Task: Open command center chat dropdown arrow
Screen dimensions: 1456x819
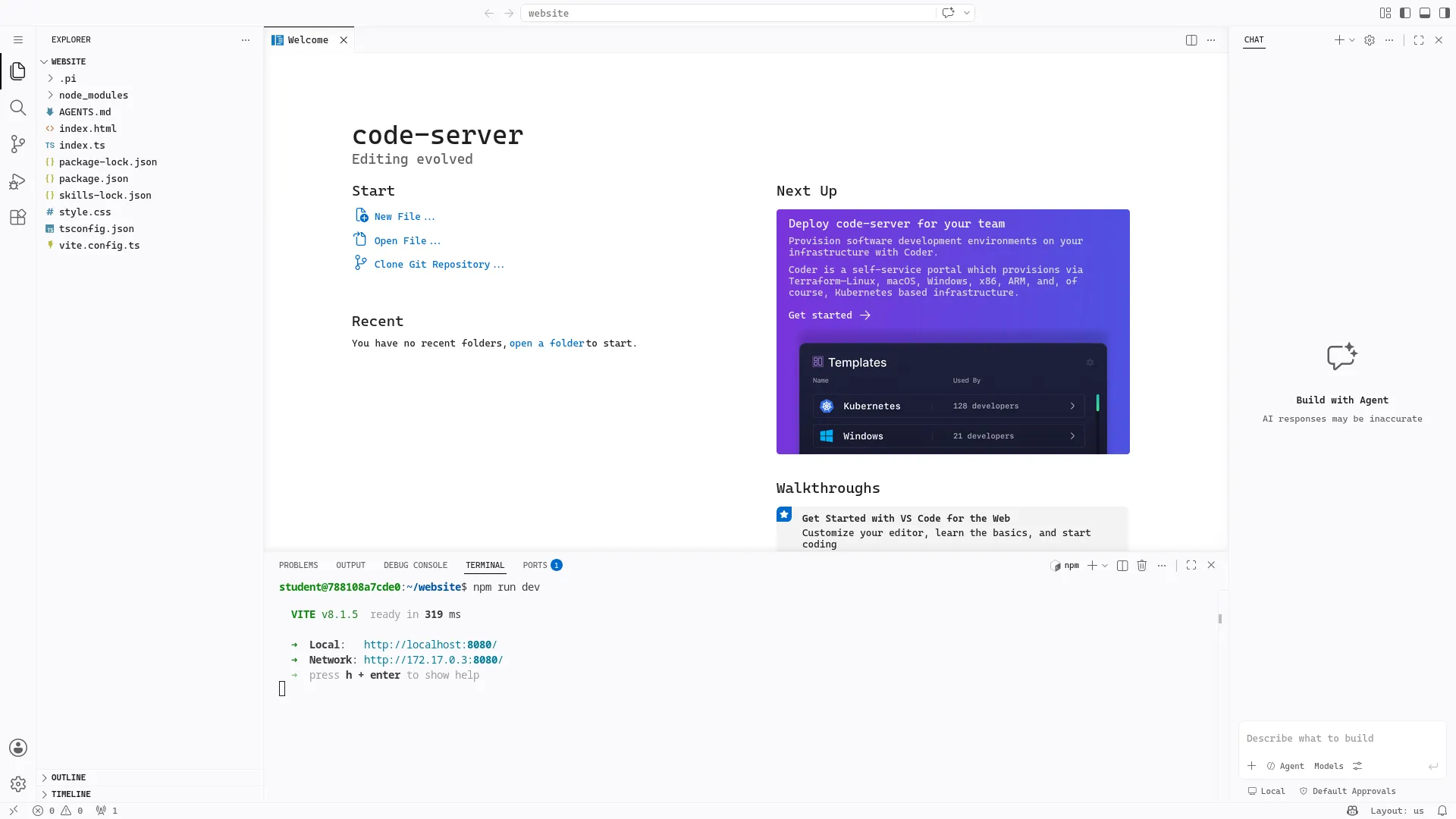Action: click(967, 13)
